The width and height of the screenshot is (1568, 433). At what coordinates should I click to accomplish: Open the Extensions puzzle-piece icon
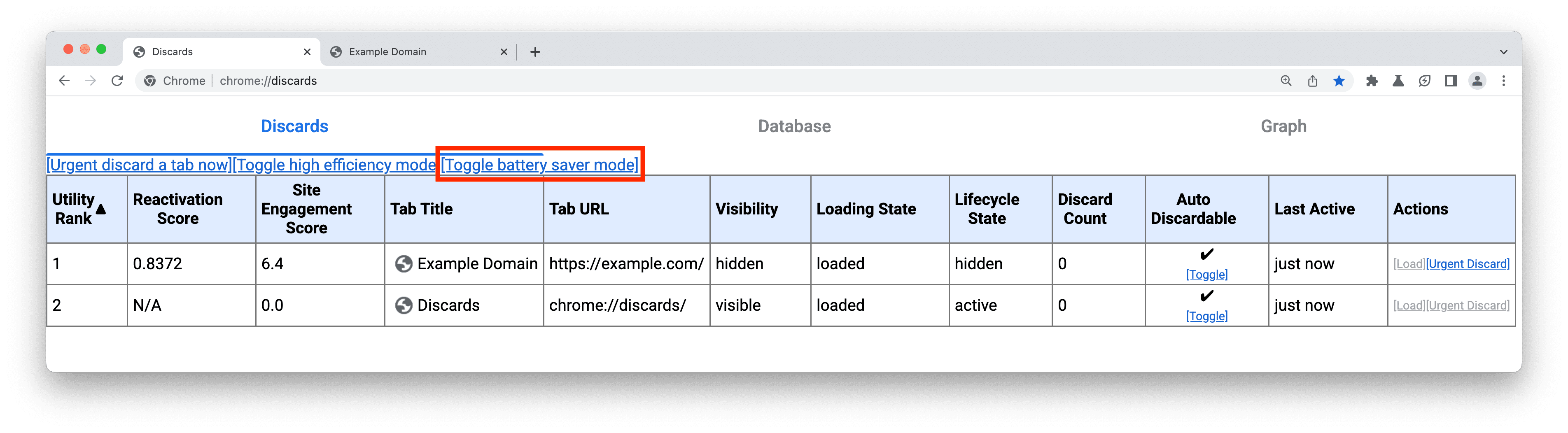[x=1372, y=80]
